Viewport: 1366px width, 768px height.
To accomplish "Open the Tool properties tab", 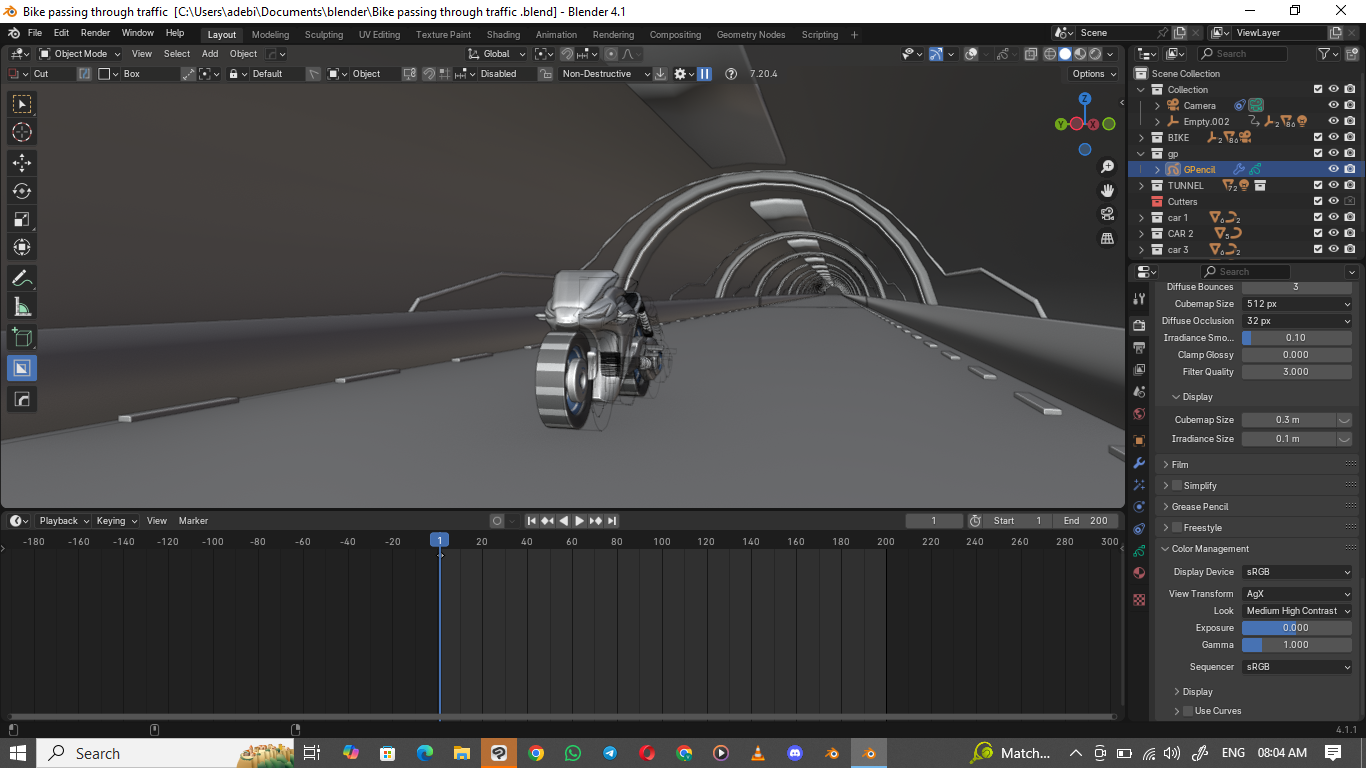I will point(1139,298).
